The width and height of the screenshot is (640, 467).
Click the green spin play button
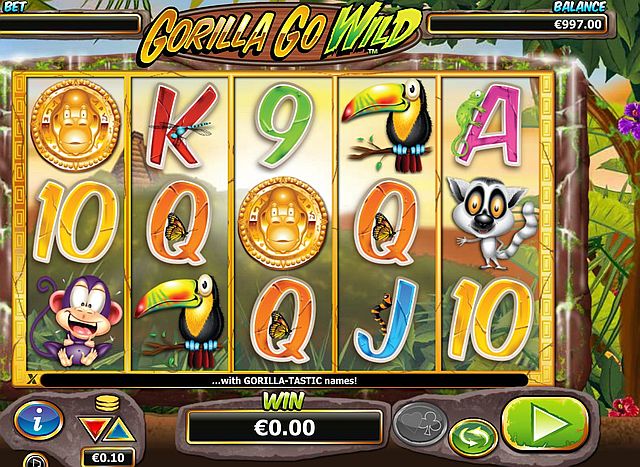545,425
